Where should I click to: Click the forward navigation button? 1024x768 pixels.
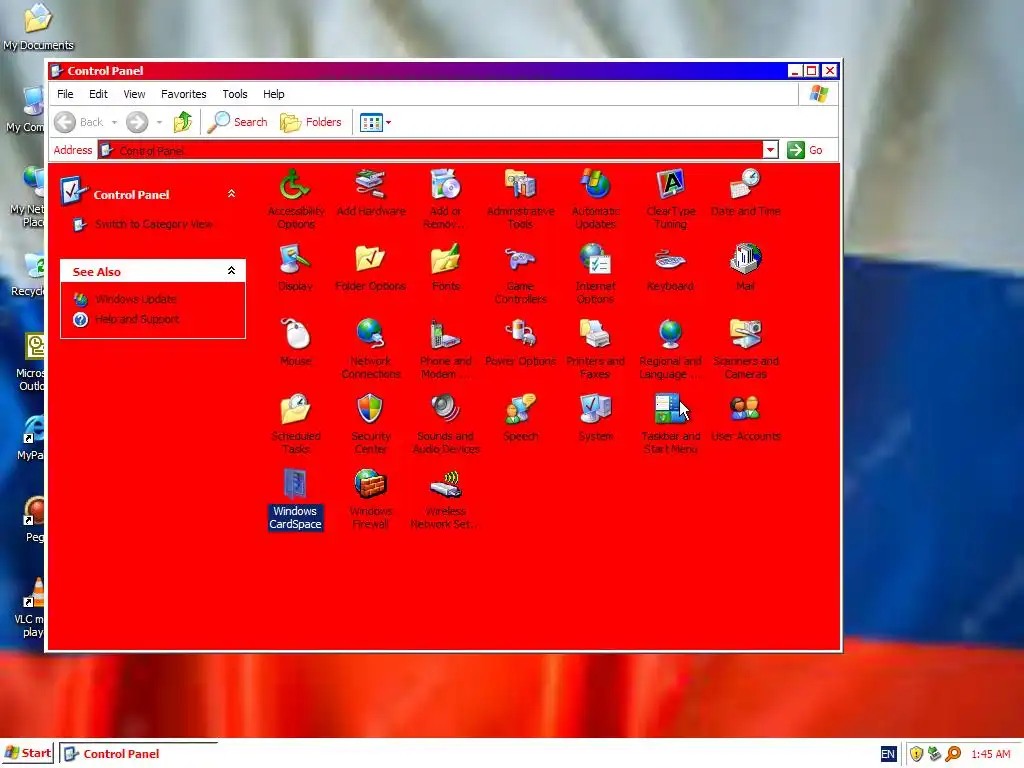click(136, 122)
